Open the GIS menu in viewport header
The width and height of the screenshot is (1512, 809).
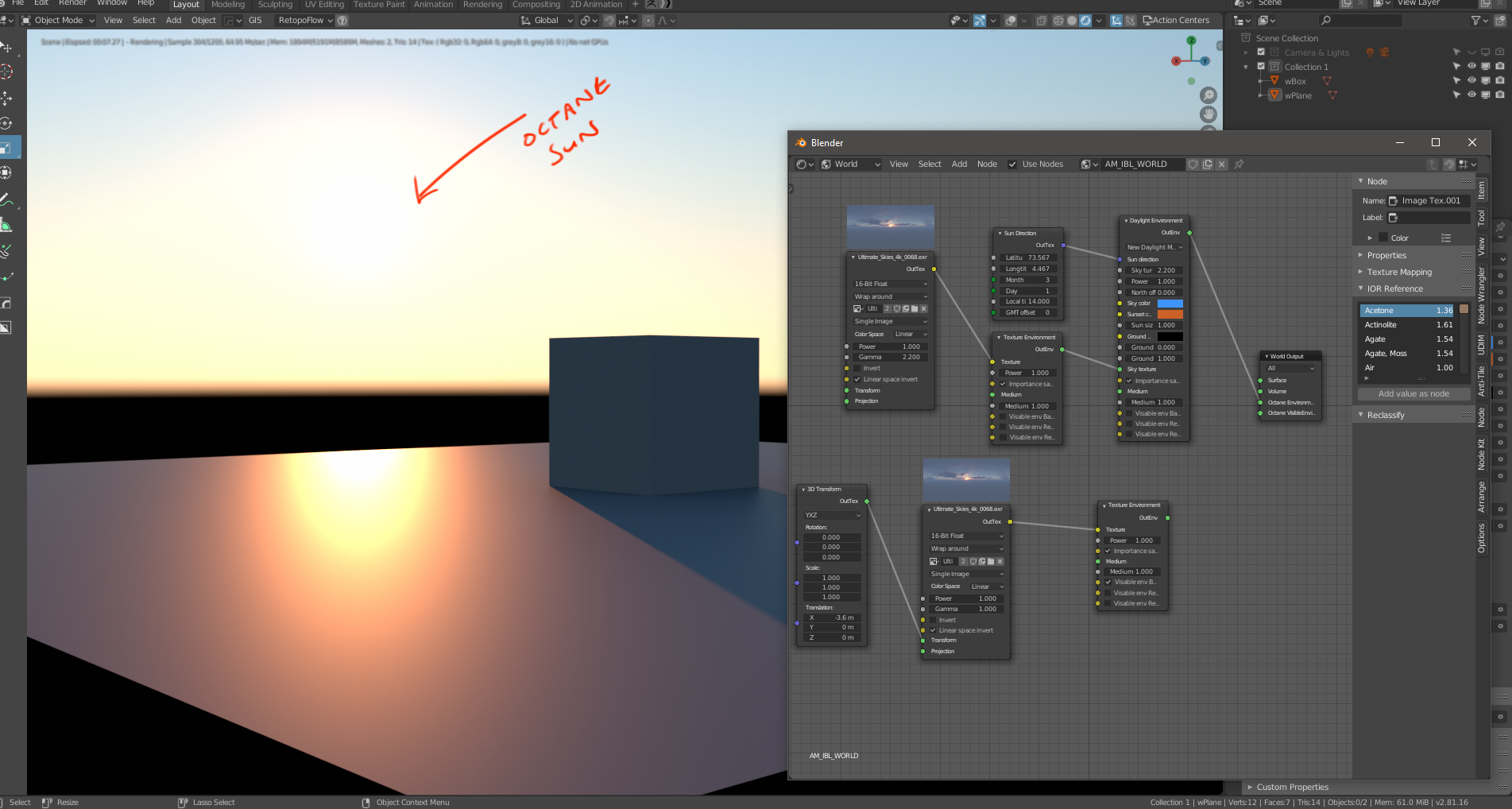point(255,21)
